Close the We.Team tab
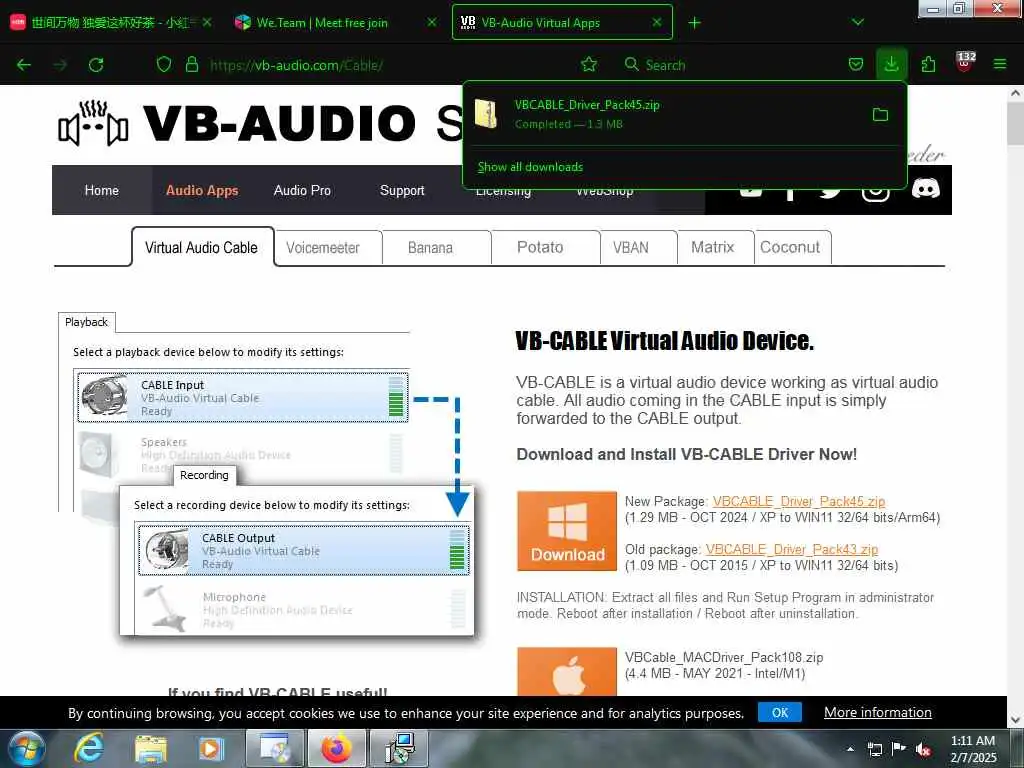The image size is (1024, 768). (432, 22)
